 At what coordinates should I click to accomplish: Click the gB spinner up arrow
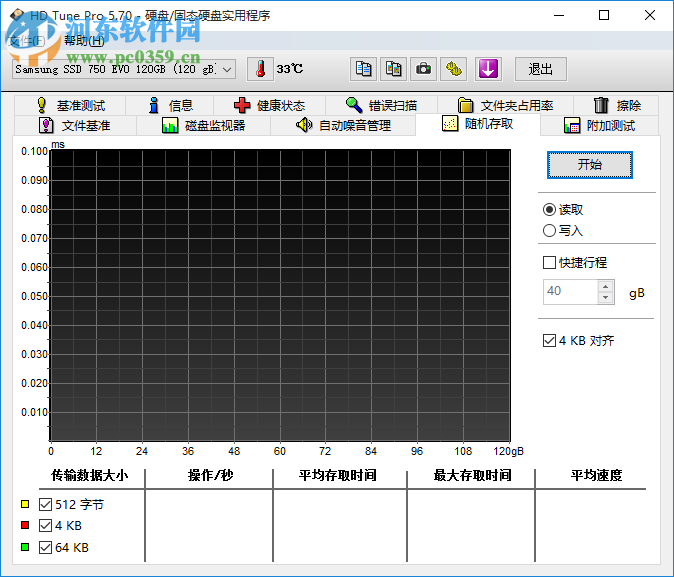point(606,286)
